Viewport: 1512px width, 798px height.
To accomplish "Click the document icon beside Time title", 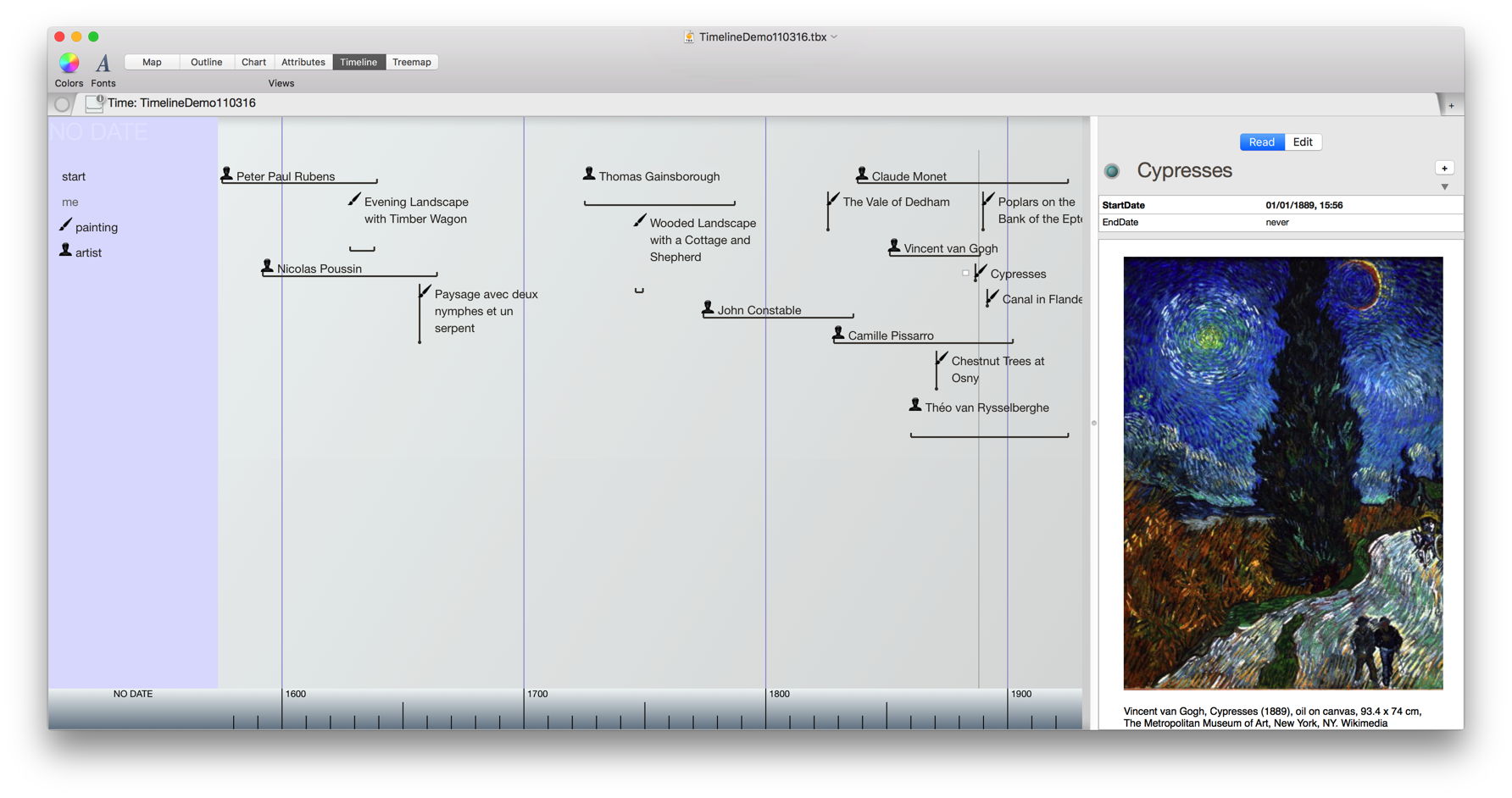I will [94, 103].
